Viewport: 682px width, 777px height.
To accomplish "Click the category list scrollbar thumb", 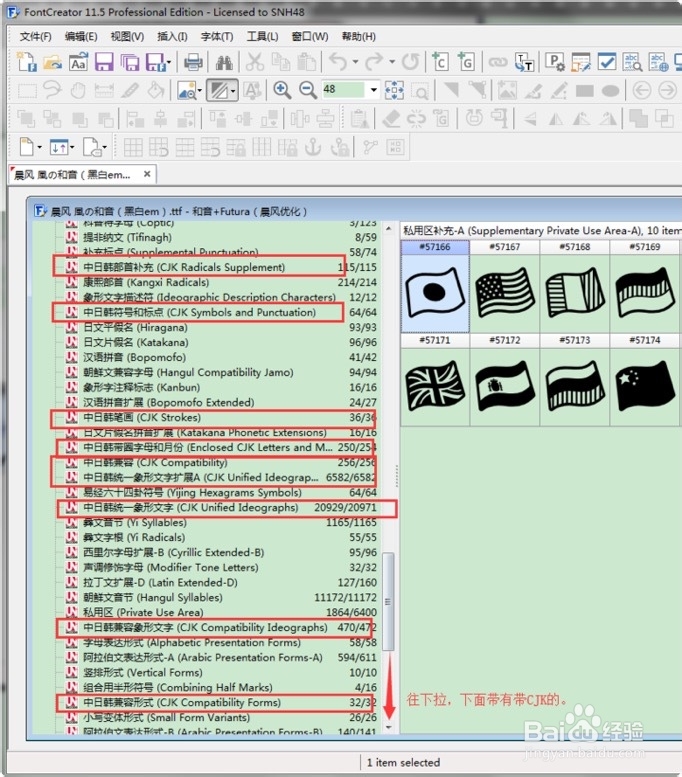I will [388, 601].
